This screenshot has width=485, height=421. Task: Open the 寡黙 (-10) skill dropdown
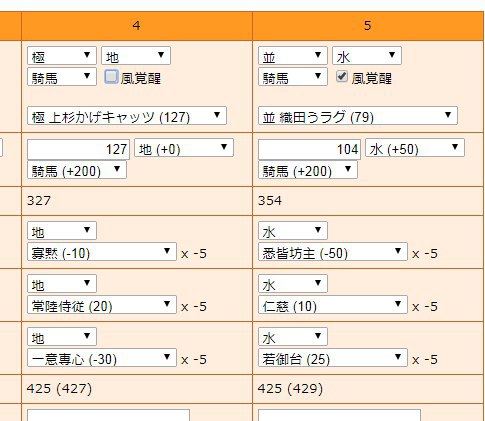[102, 252]
